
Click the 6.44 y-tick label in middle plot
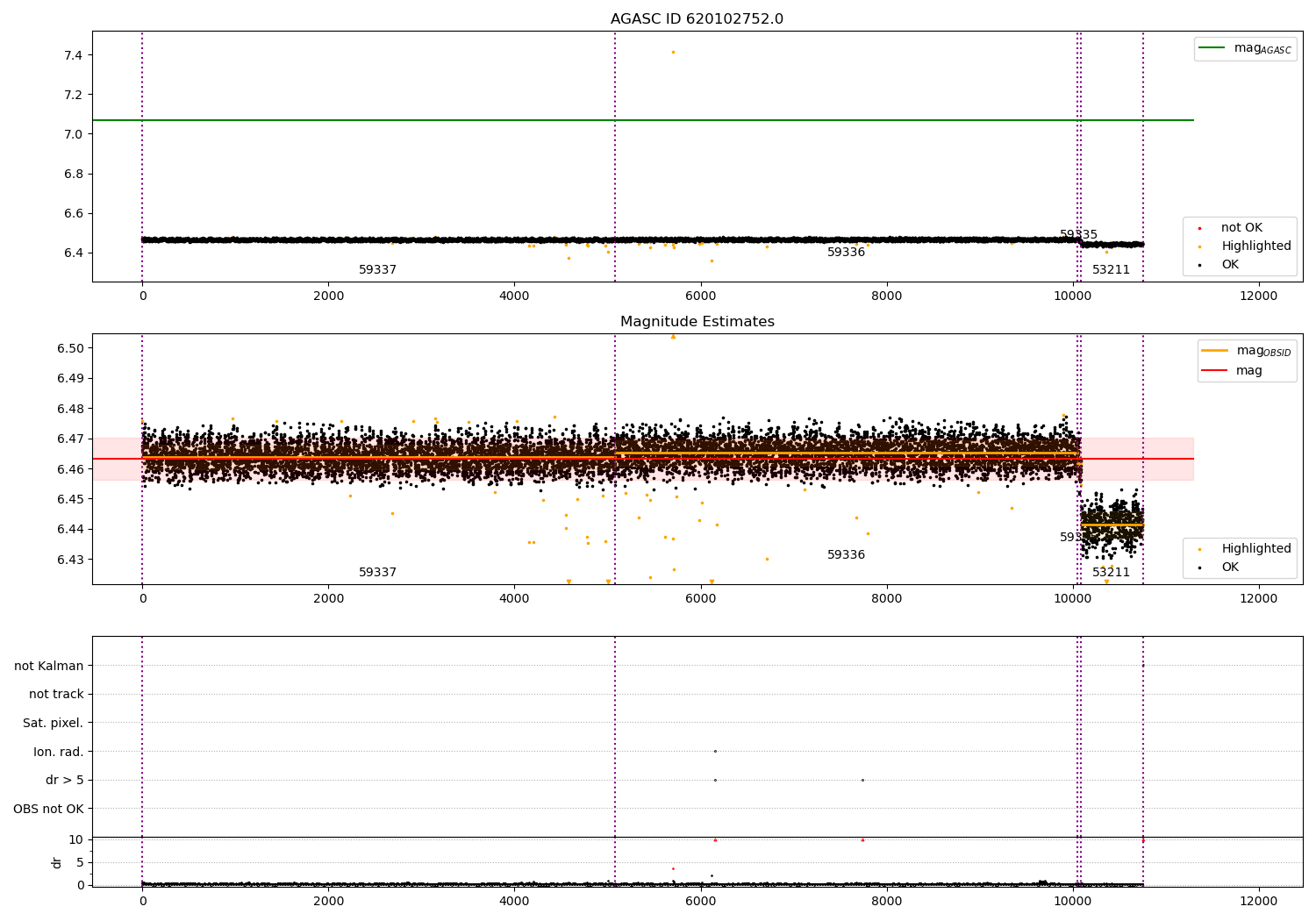70,529
